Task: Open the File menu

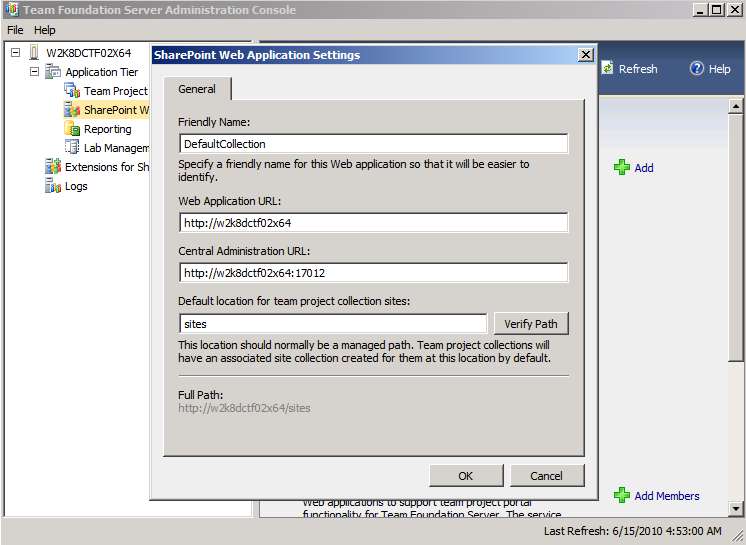Action: click(15, 30)
